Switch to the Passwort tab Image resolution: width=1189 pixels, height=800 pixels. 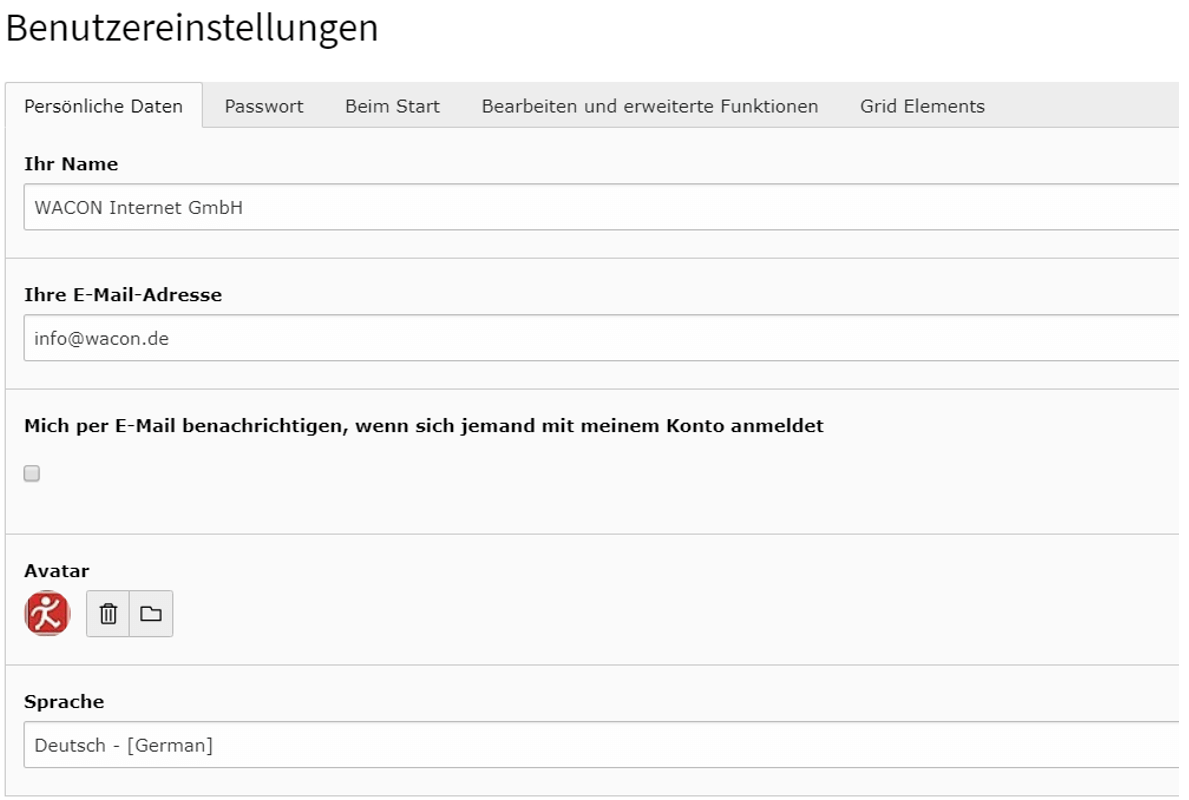(264, 106)
